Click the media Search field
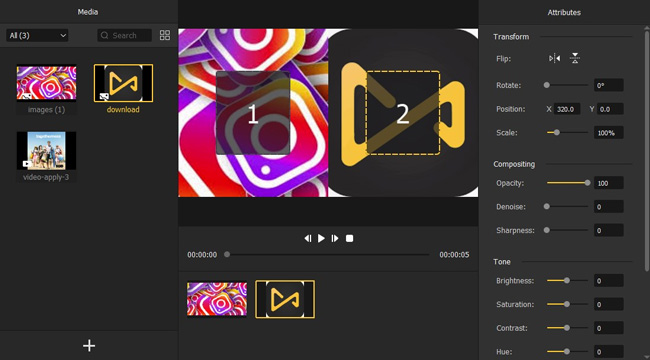The width and height of the screenshot is (650, 360). coord(125,36)
